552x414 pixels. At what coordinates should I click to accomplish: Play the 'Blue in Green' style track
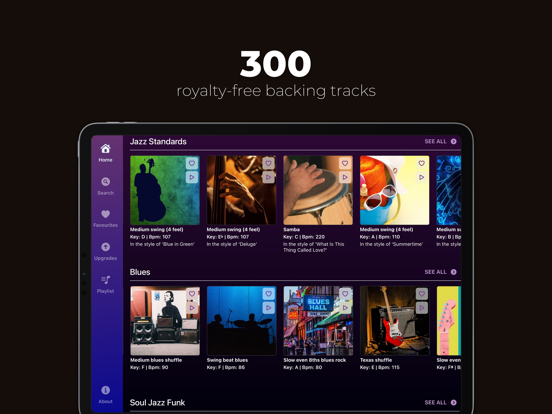(192, 177)
